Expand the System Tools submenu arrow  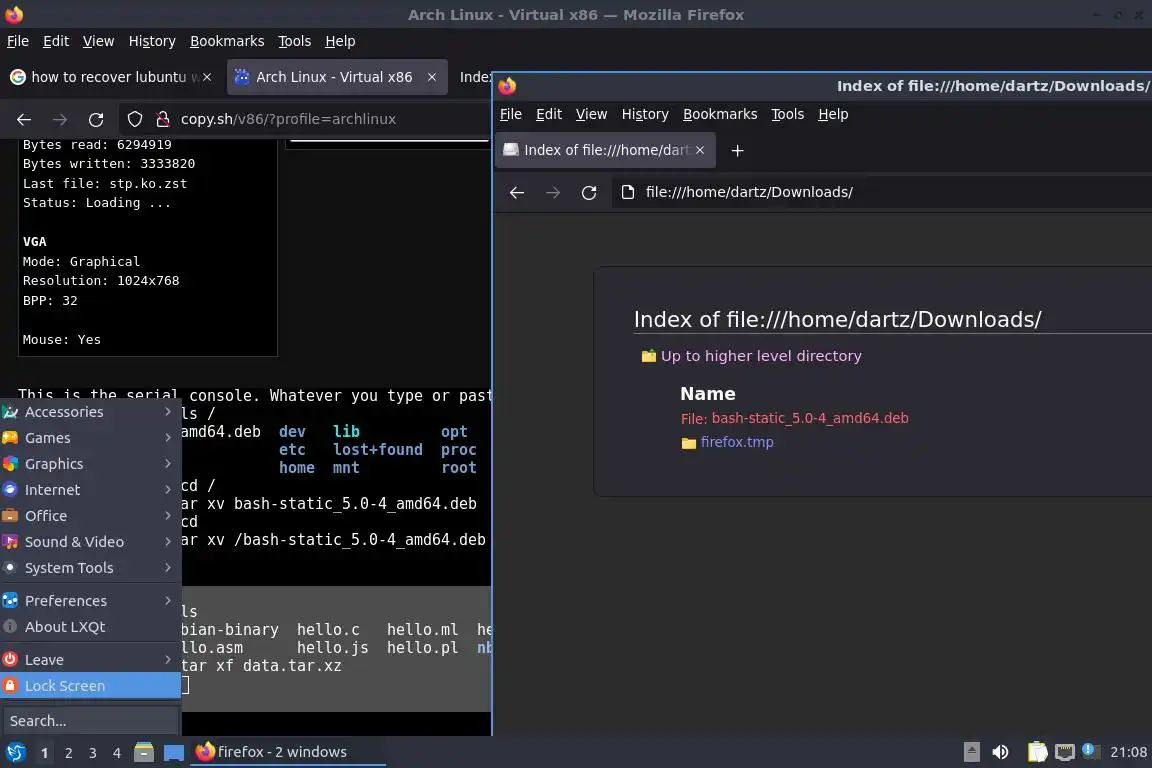click(168, 568)
